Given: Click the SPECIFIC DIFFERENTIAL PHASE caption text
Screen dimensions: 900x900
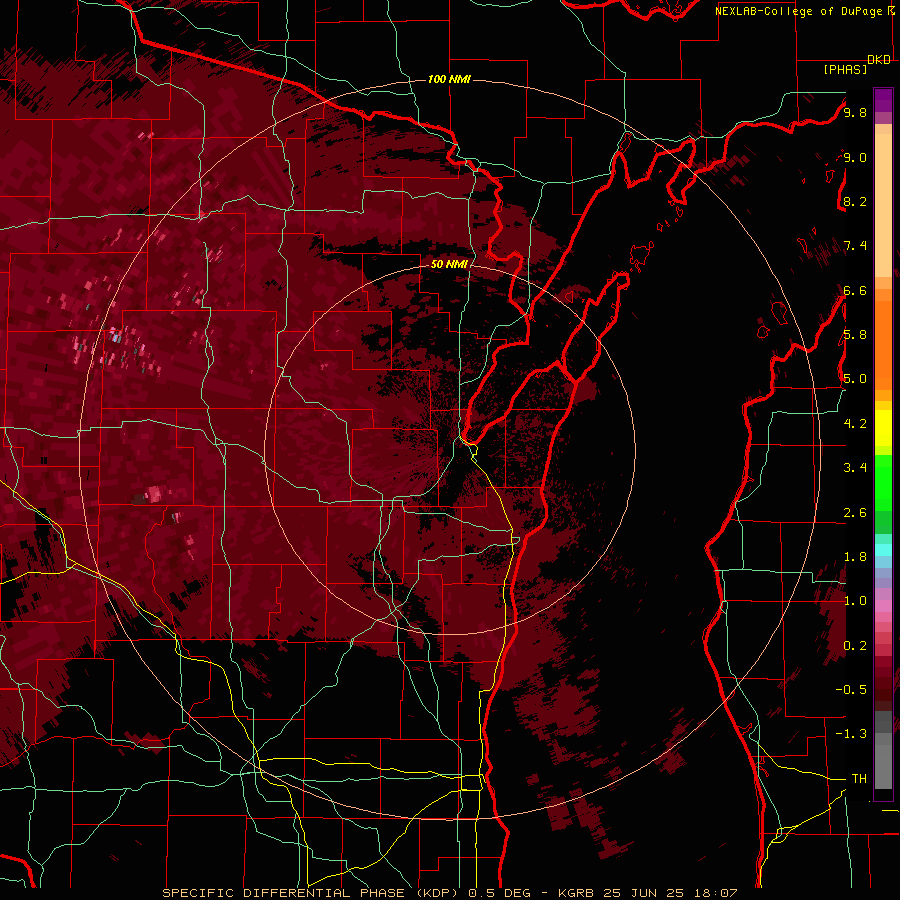Looking at the screenshot, I should (x=284, y=893).
